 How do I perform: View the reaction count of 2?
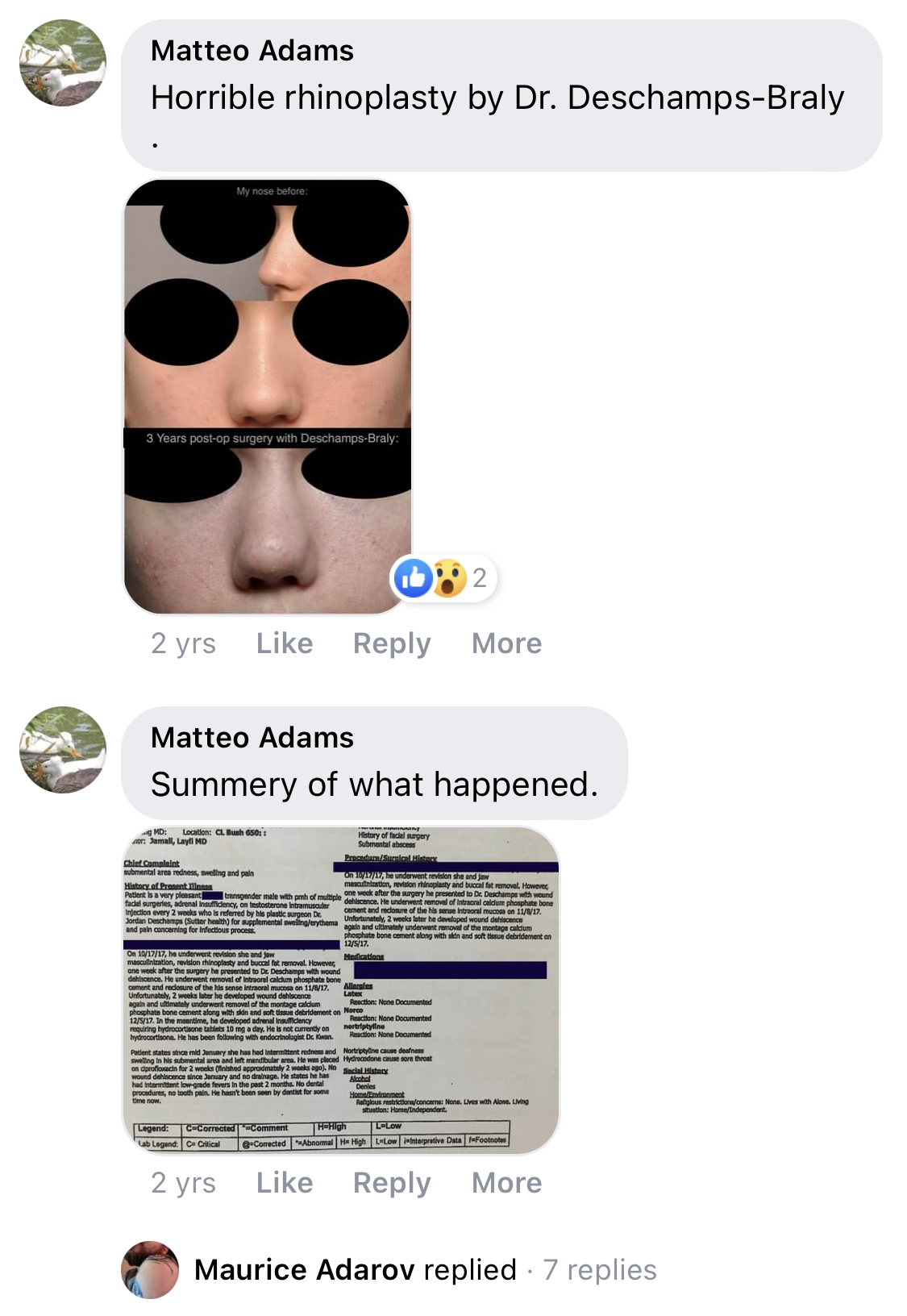480,578
